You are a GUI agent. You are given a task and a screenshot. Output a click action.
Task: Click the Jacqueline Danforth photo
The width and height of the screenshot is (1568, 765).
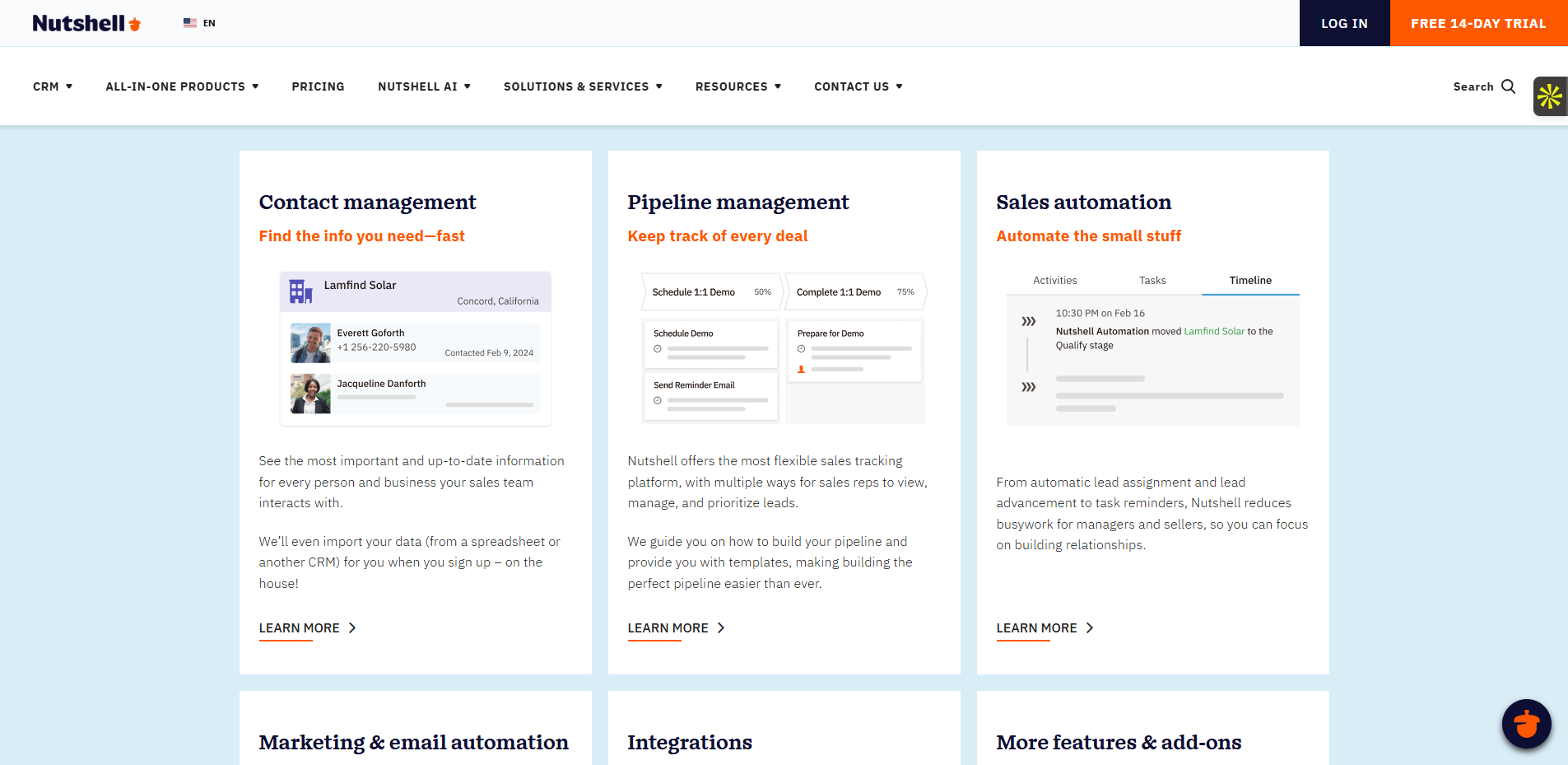point(310,394)
